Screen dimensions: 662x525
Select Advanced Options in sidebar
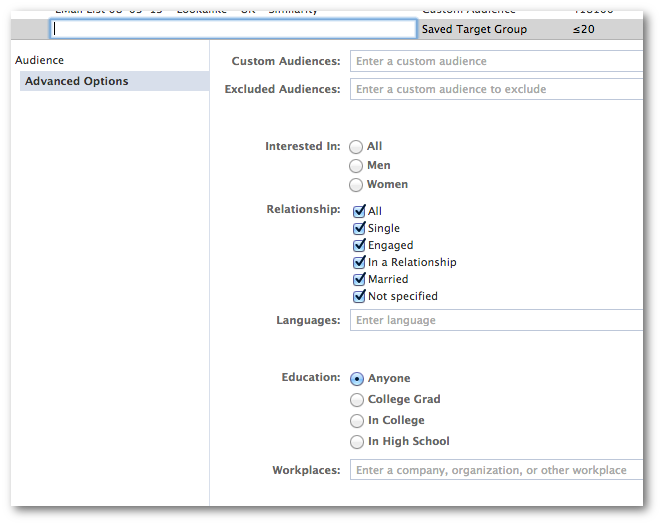coord(114,81)
